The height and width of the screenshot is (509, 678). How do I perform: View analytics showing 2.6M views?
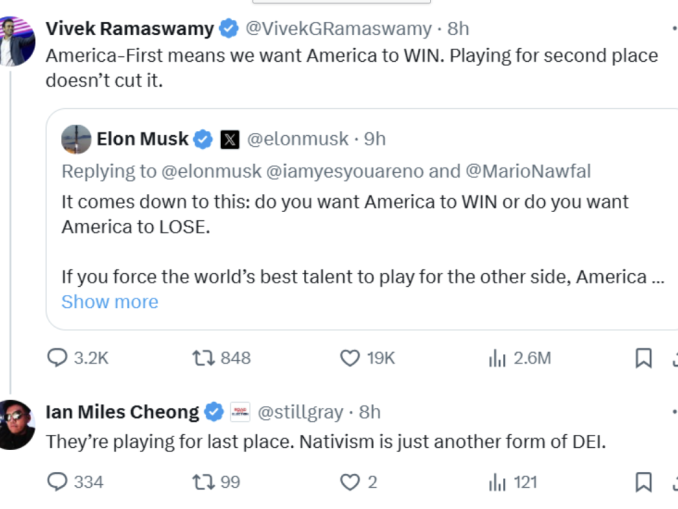point(497,358)
